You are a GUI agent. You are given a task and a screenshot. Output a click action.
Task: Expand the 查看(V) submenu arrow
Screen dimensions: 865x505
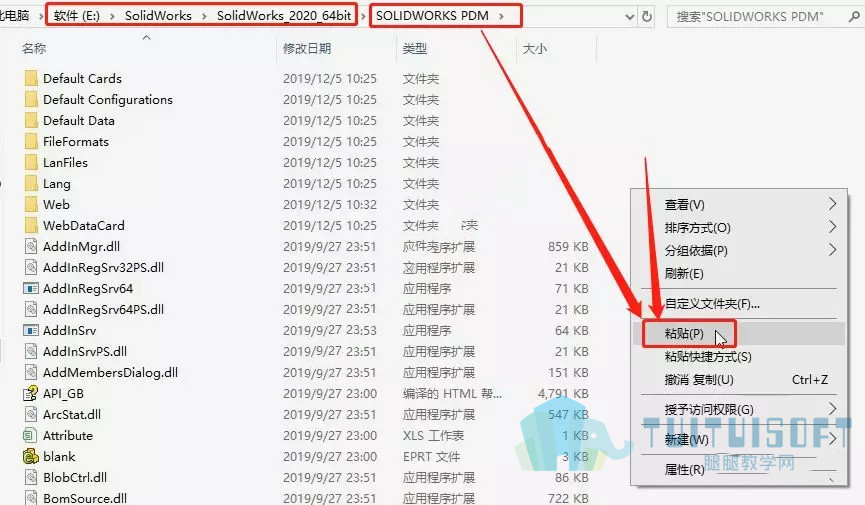832,204
